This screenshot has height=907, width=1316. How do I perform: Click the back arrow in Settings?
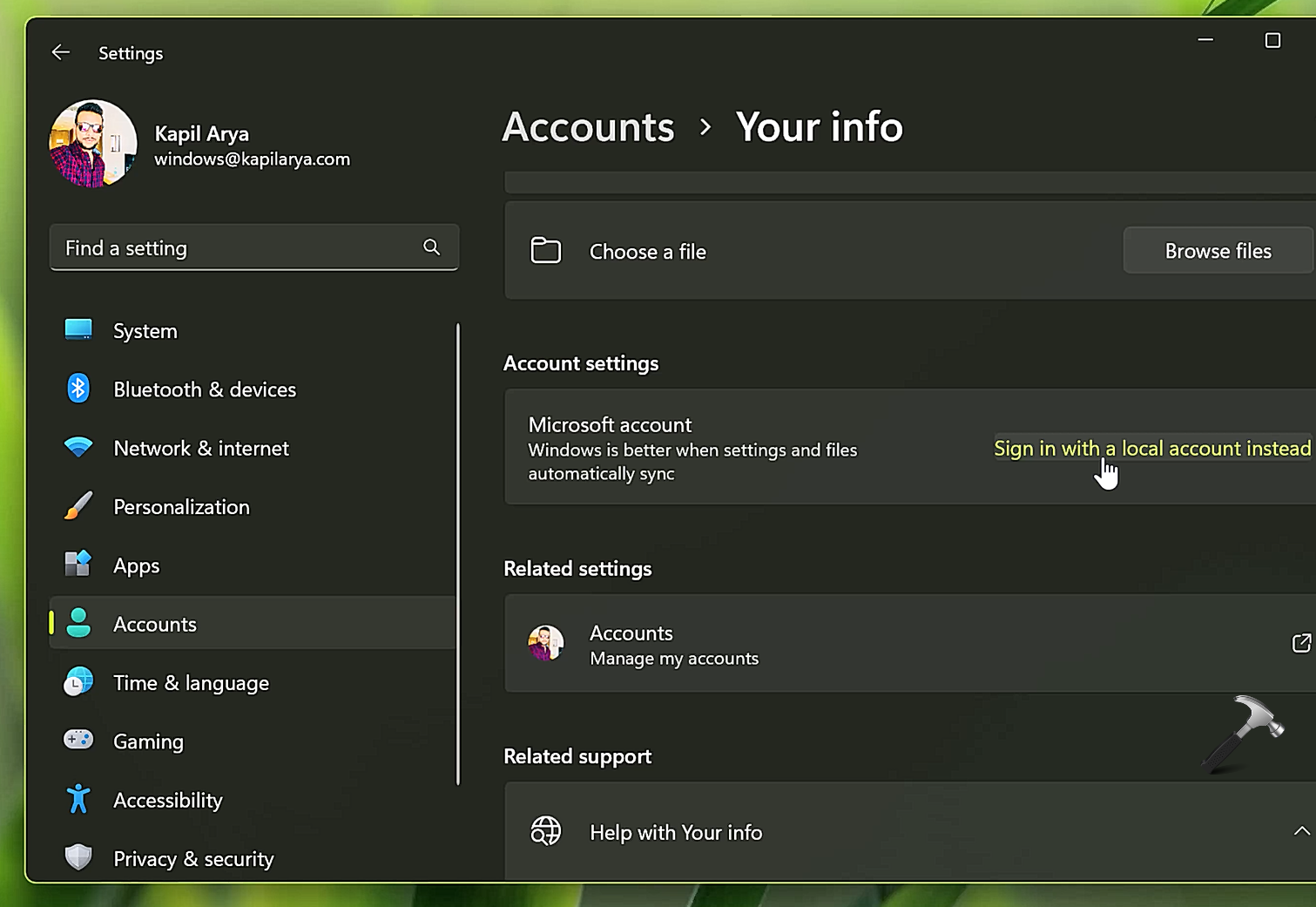(x=60, y=52)
